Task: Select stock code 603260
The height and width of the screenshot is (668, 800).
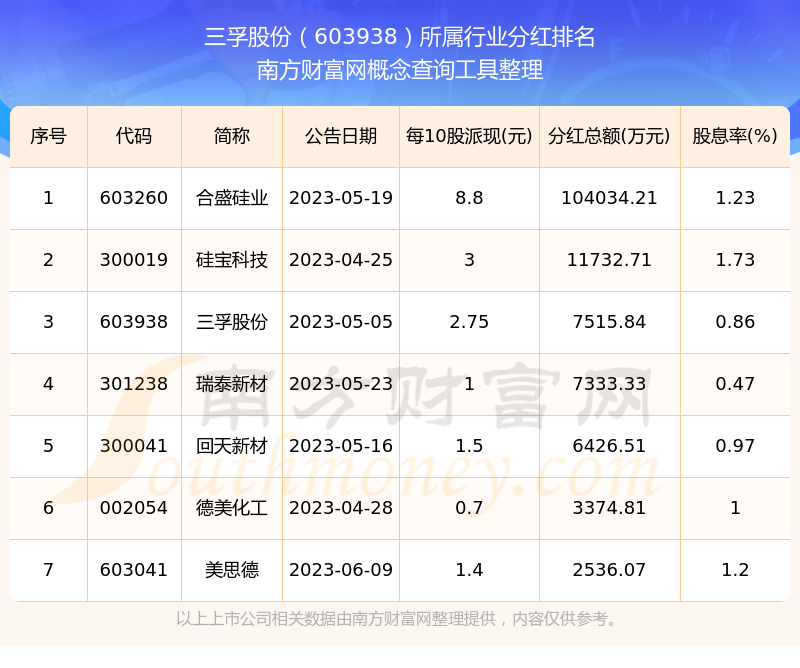Action: pos(134,198)
